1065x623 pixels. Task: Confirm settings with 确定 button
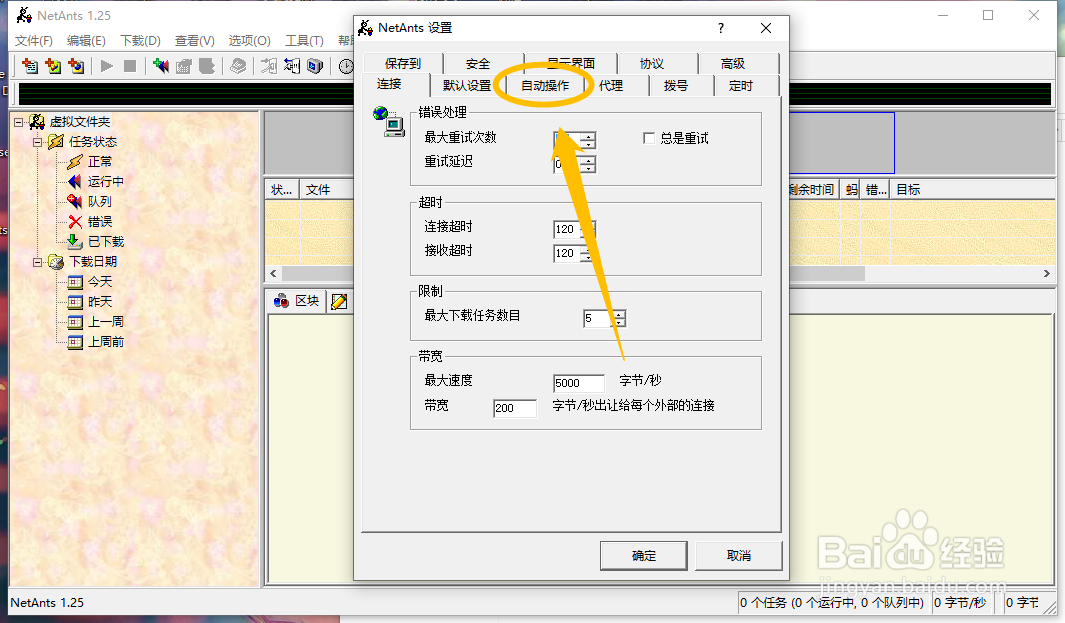click(x=644, y=556)
